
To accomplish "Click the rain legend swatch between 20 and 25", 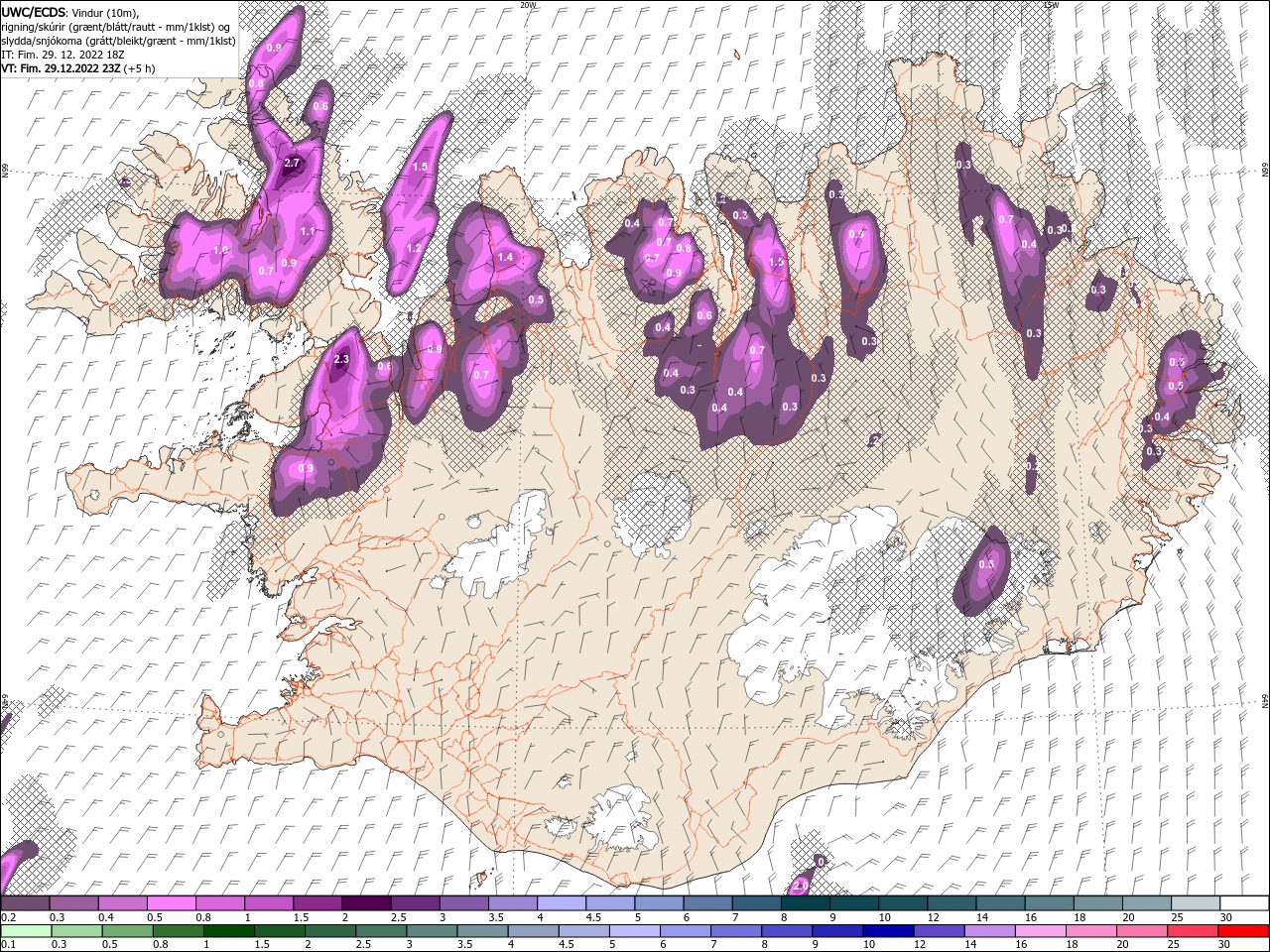I will (x=1142, y=930).
